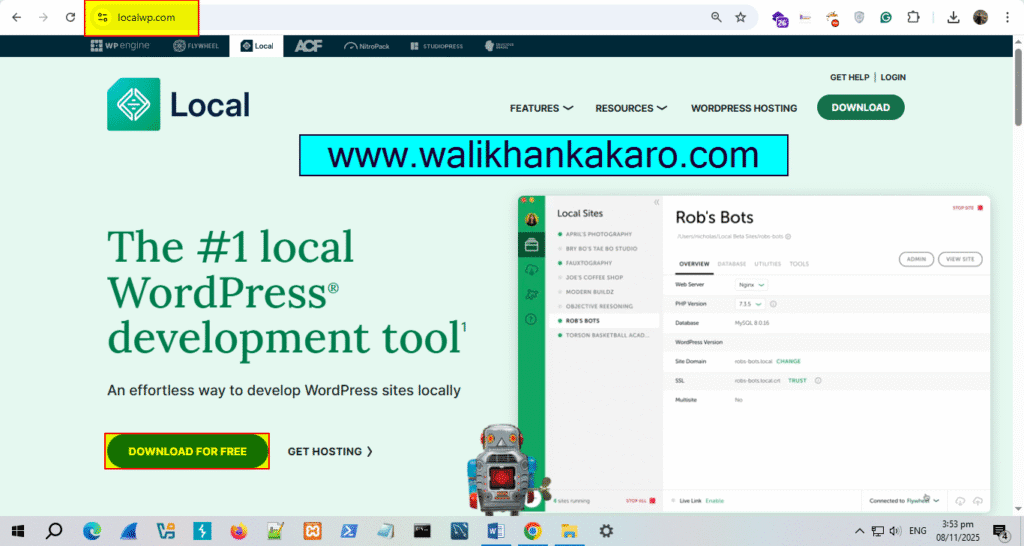Launch Microsoft Edge from taskbar

pos(92,531)
